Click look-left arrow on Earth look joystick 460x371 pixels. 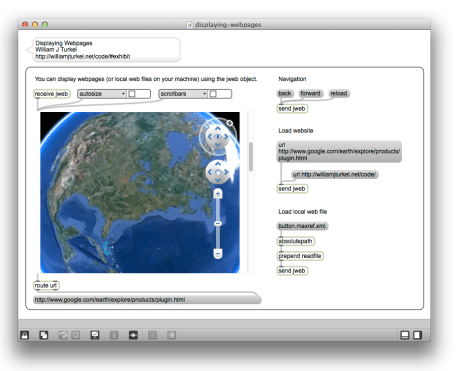point(210,136)
